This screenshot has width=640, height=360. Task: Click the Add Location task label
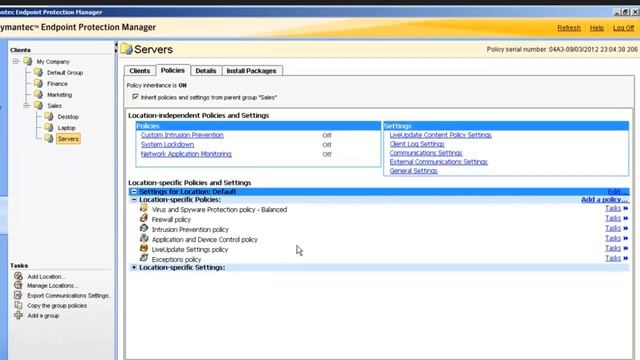(46, 276)
